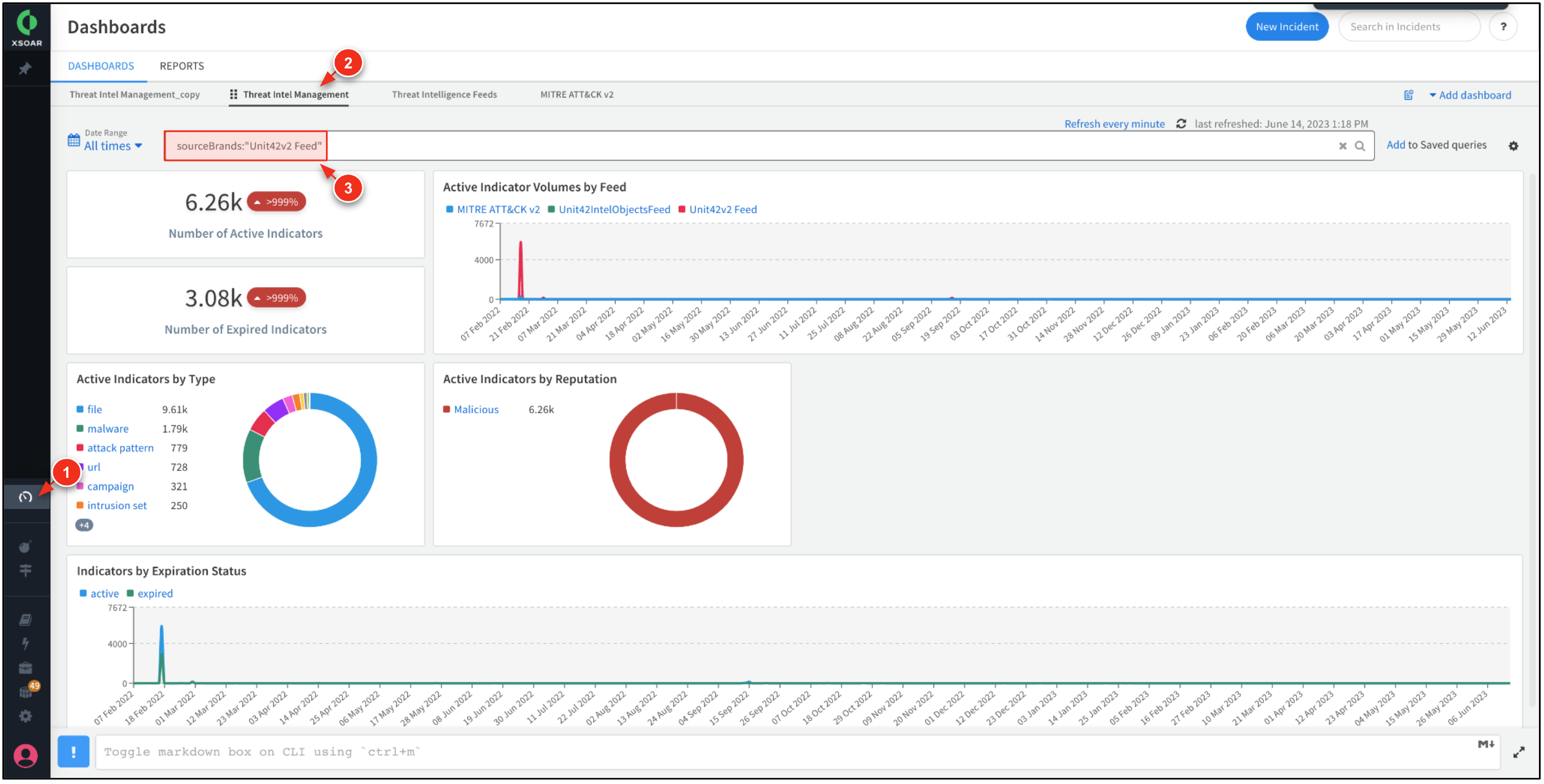Open the Playbooks book icon in sidebar
The width and height of the screenshot is (1544, 784).
click(x=25, y=620)
